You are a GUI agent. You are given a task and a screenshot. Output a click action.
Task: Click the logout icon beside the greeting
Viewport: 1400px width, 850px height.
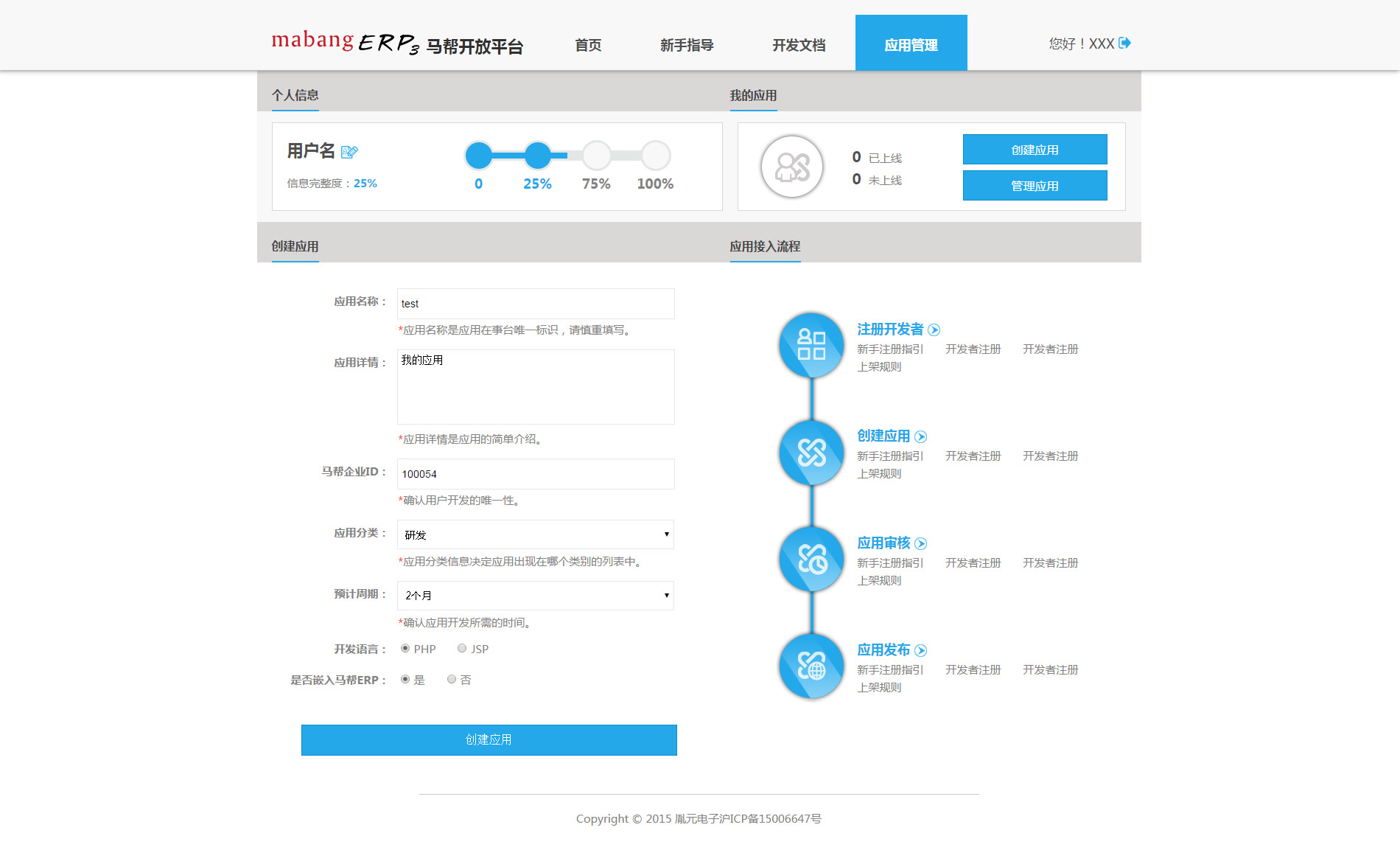(x=1124, y=43)
